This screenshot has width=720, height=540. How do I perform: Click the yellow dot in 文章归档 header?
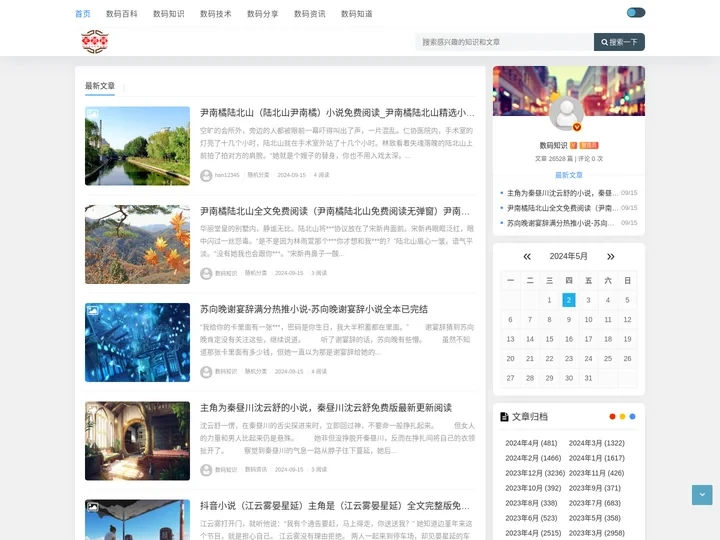[622, 416]
